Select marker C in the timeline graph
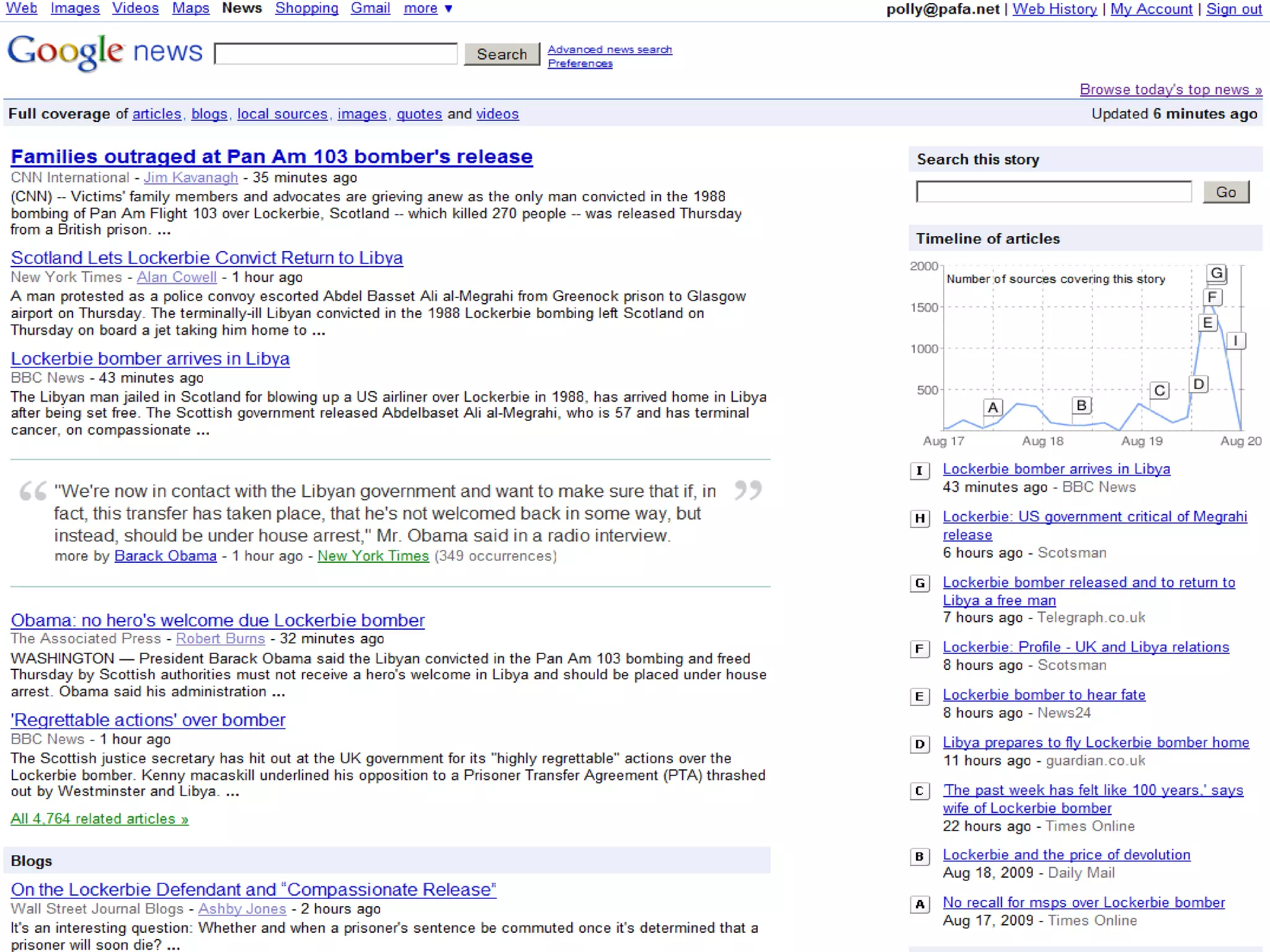The width and height of the screenshot is (1270, 952). (1159, 390)
